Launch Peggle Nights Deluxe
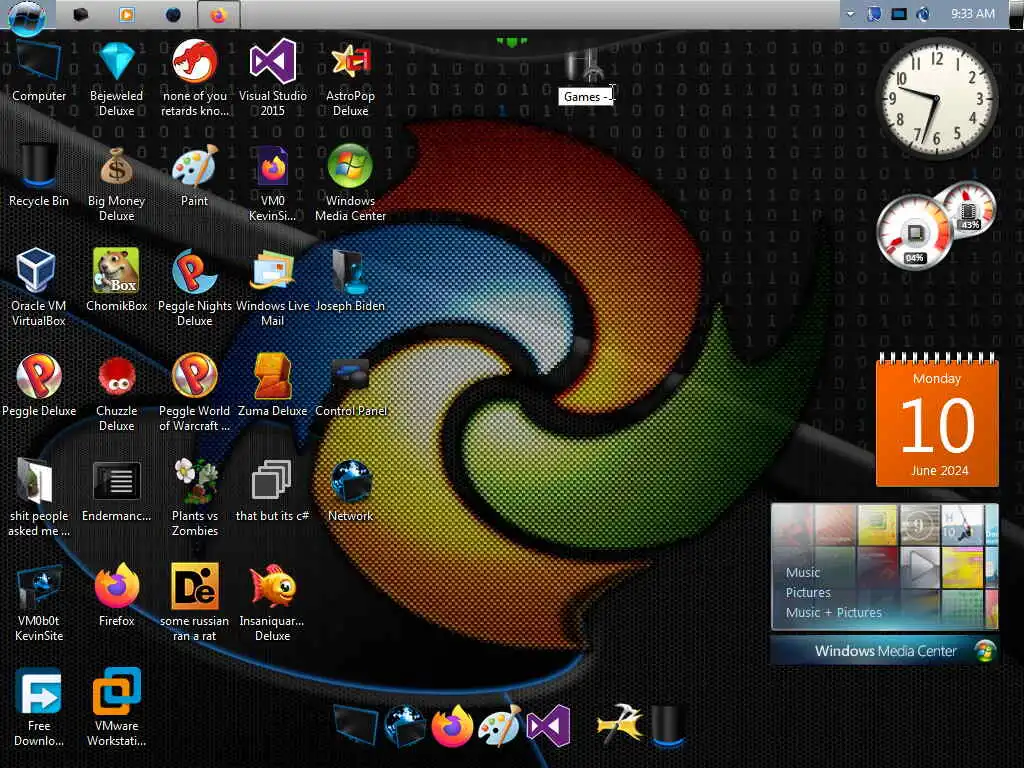1024x768 pixels. [194, 288]
